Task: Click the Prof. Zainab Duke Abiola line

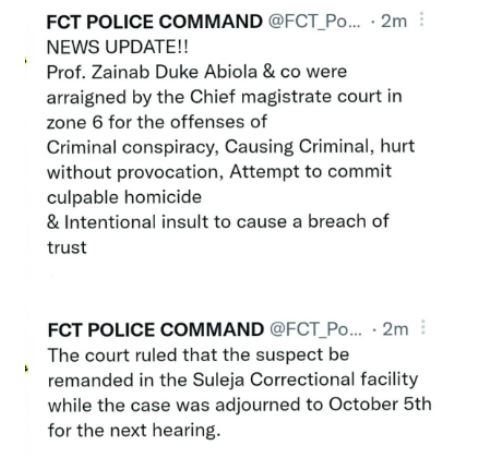Action: tap(197, 72)
